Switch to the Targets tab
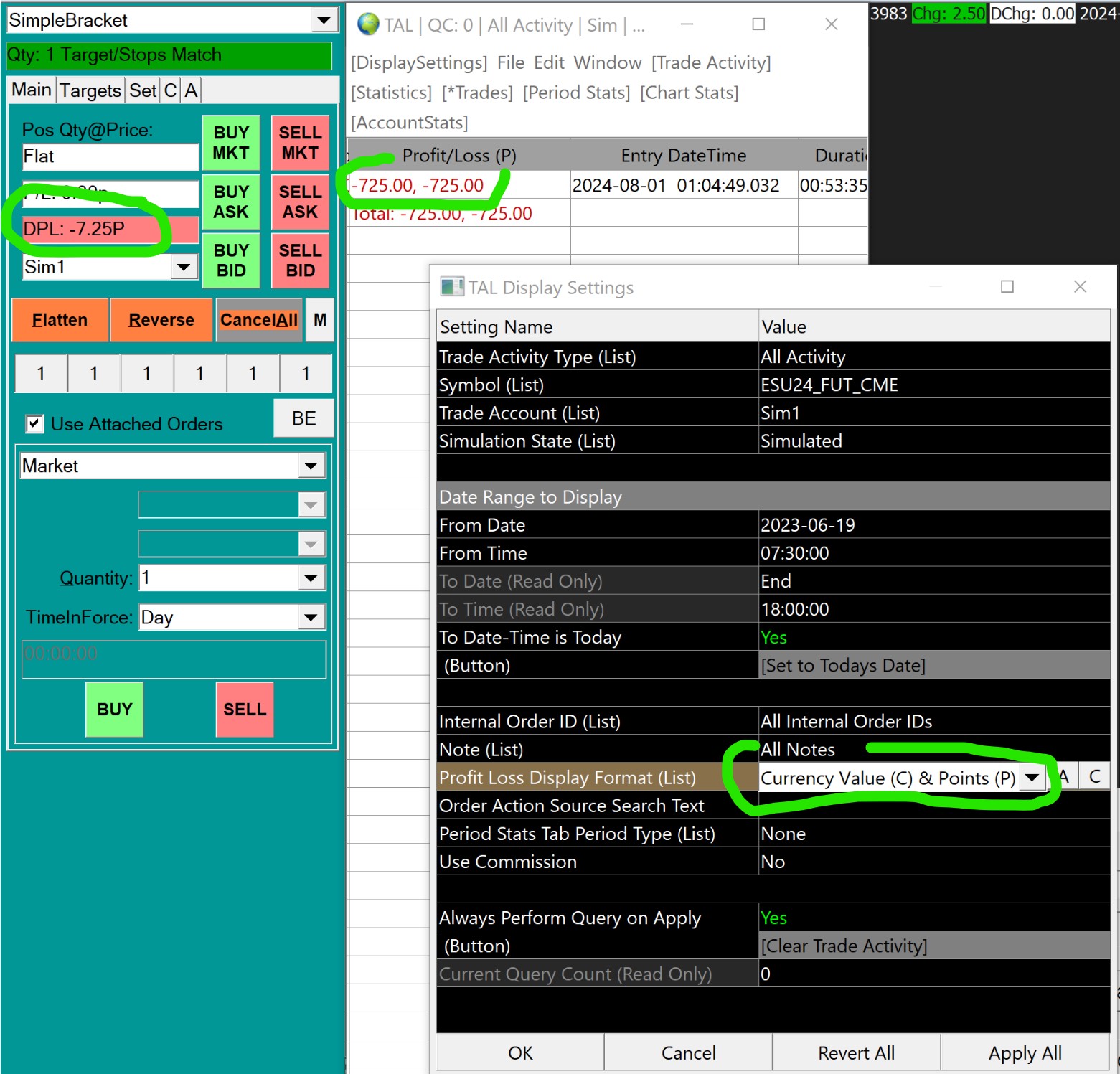 (x=90, y=90)
